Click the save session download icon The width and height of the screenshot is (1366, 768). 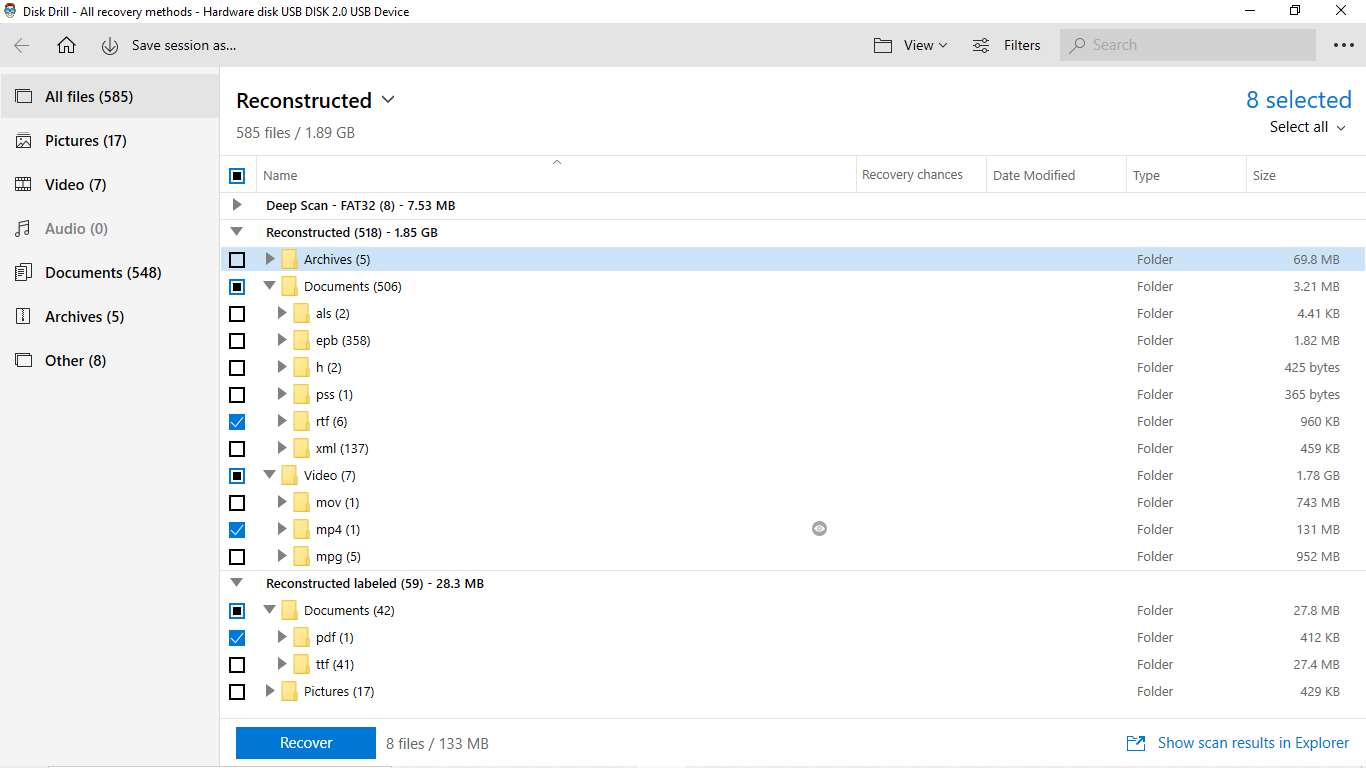tap(110, 46)
